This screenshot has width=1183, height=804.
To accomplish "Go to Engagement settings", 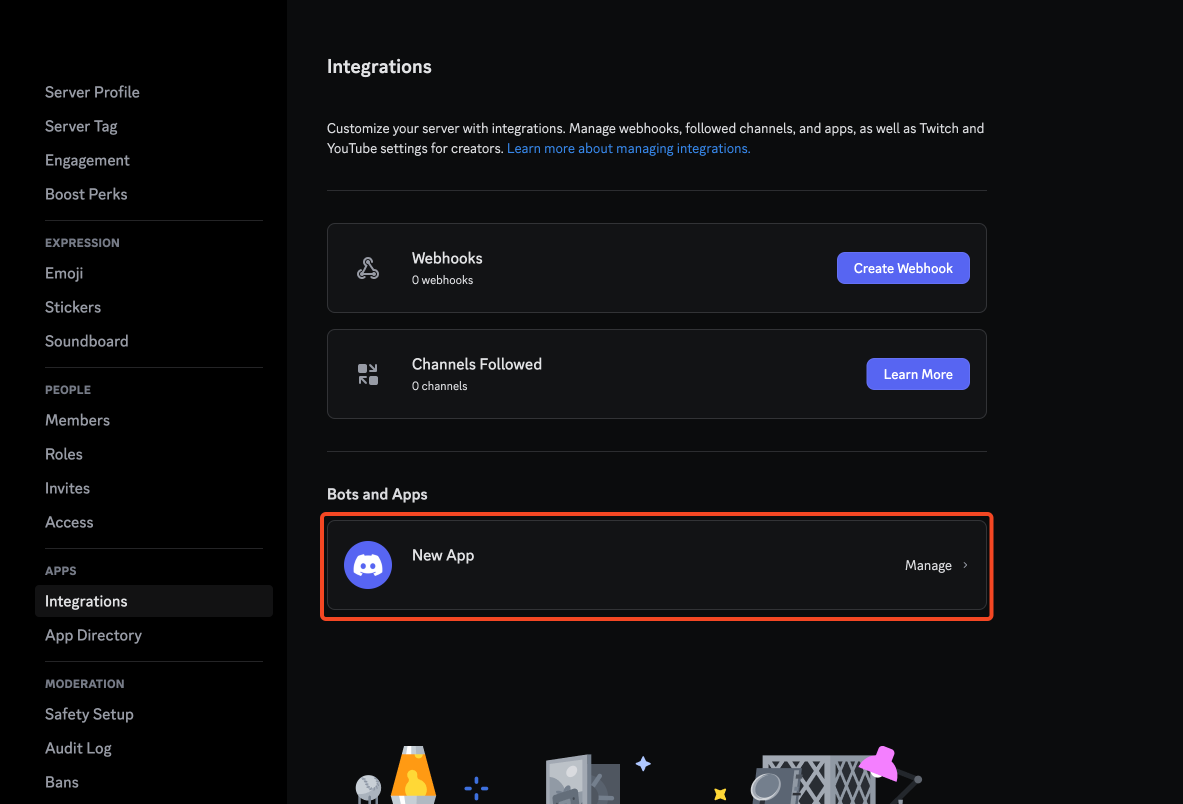I will (87, 160).
